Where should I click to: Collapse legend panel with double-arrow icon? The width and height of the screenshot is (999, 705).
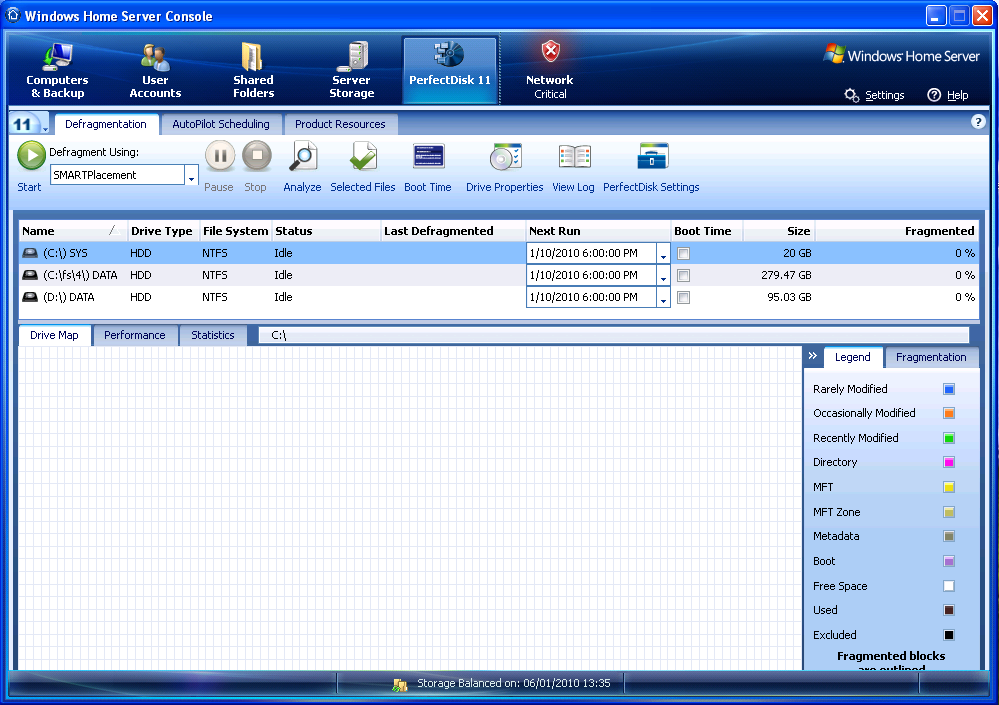(812, 356)
